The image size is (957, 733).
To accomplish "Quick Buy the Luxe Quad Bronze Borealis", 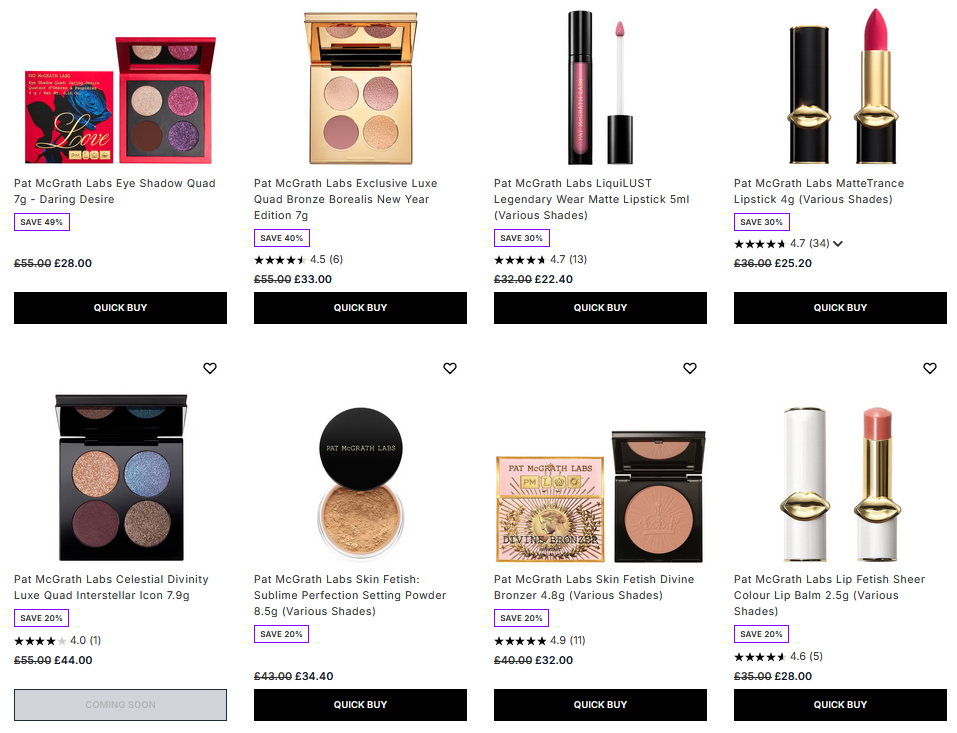I will [x=360, y=308].
